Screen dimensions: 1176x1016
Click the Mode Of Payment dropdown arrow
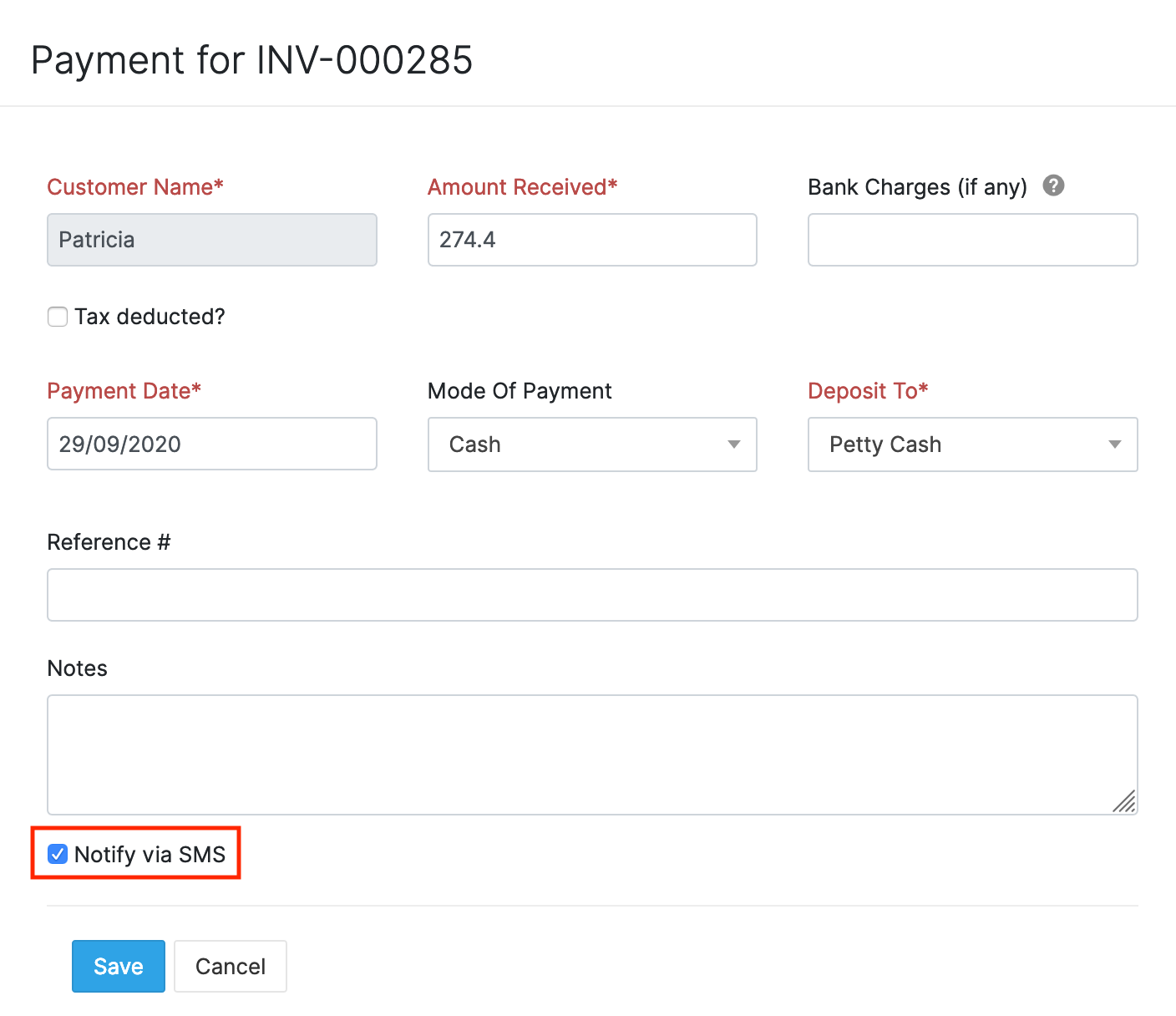point(733,444)
